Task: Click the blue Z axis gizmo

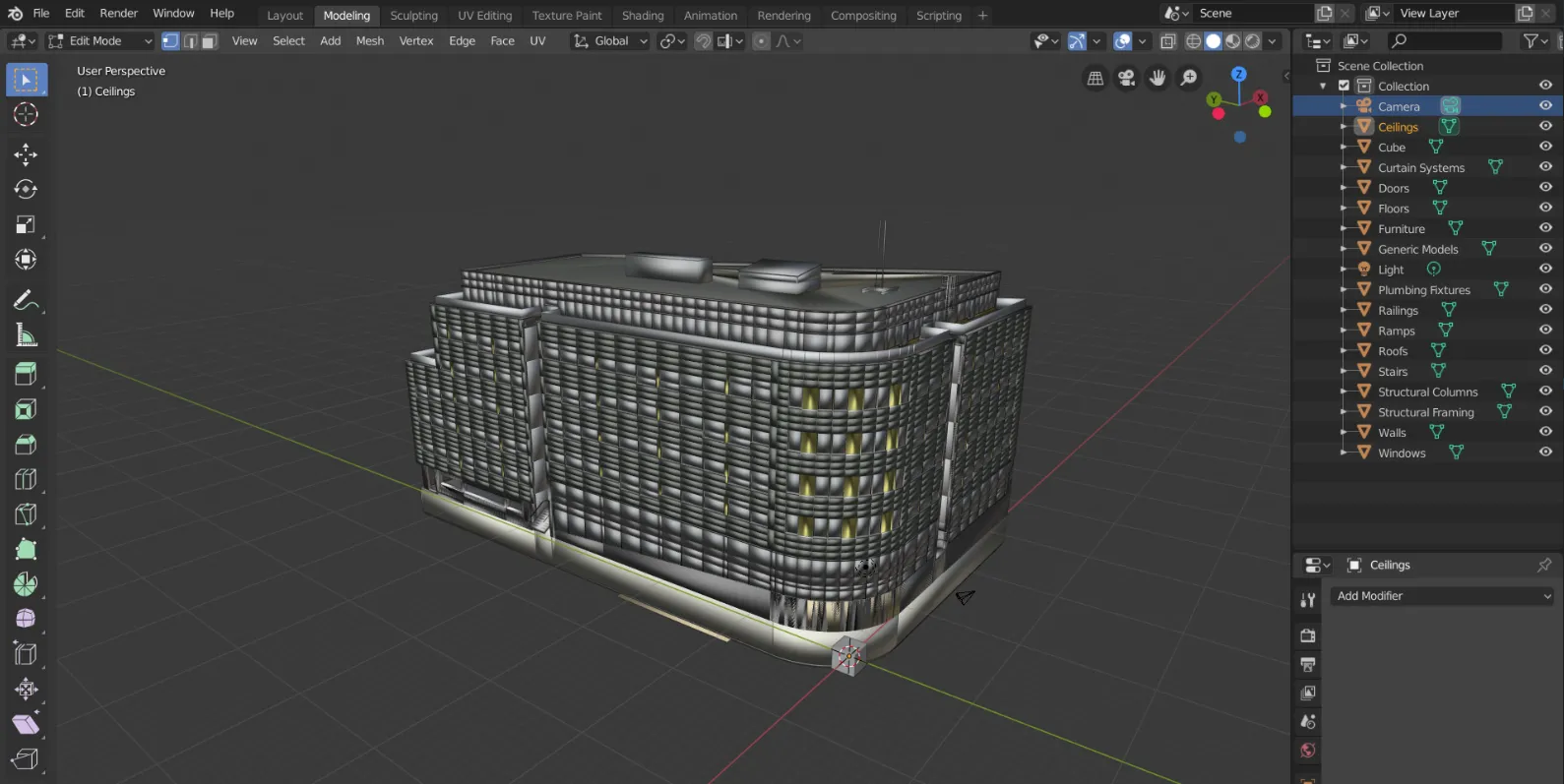Action: pos(1239,75)
